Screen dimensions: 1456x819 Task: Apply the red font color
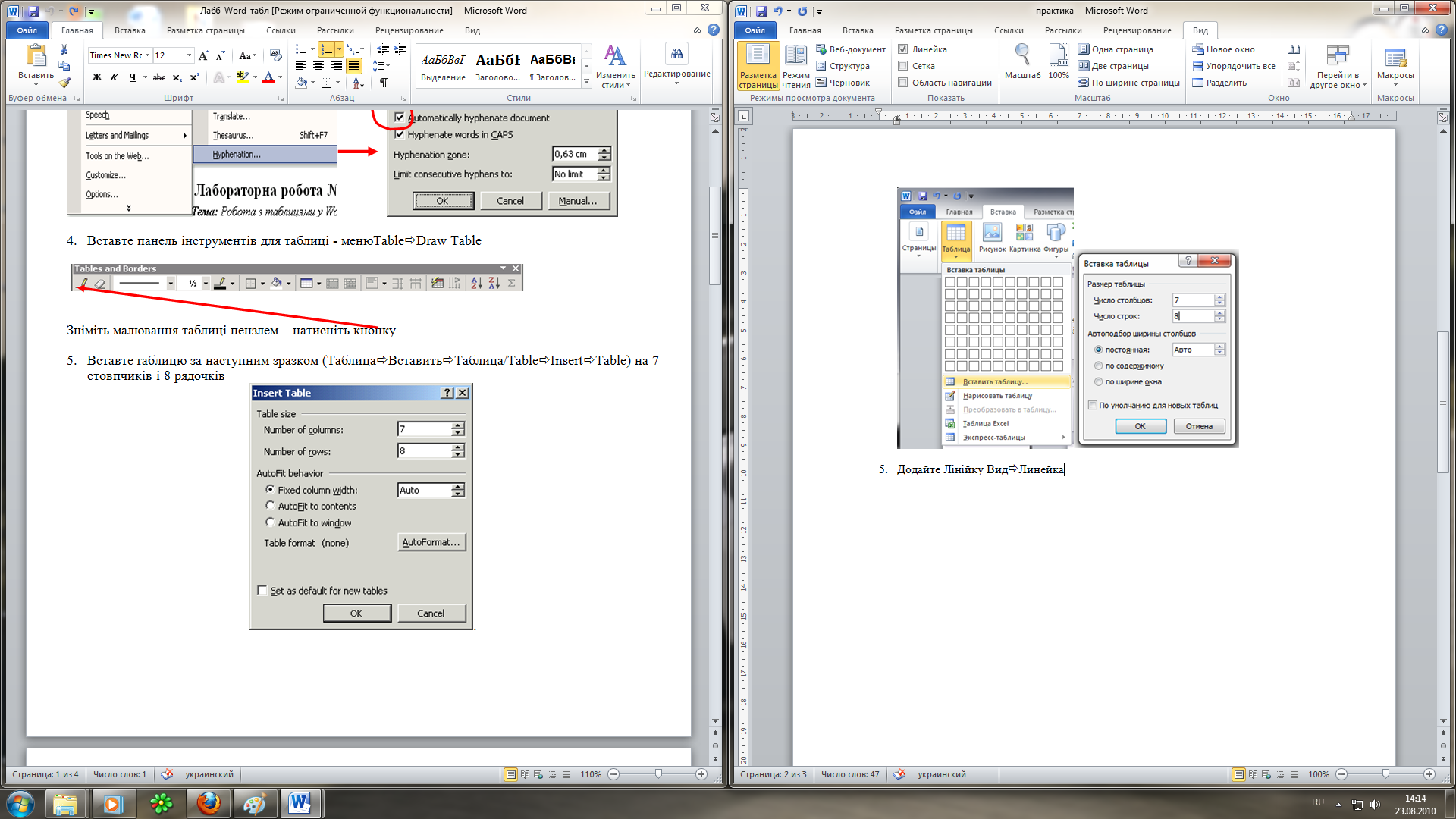pos(268,77)
